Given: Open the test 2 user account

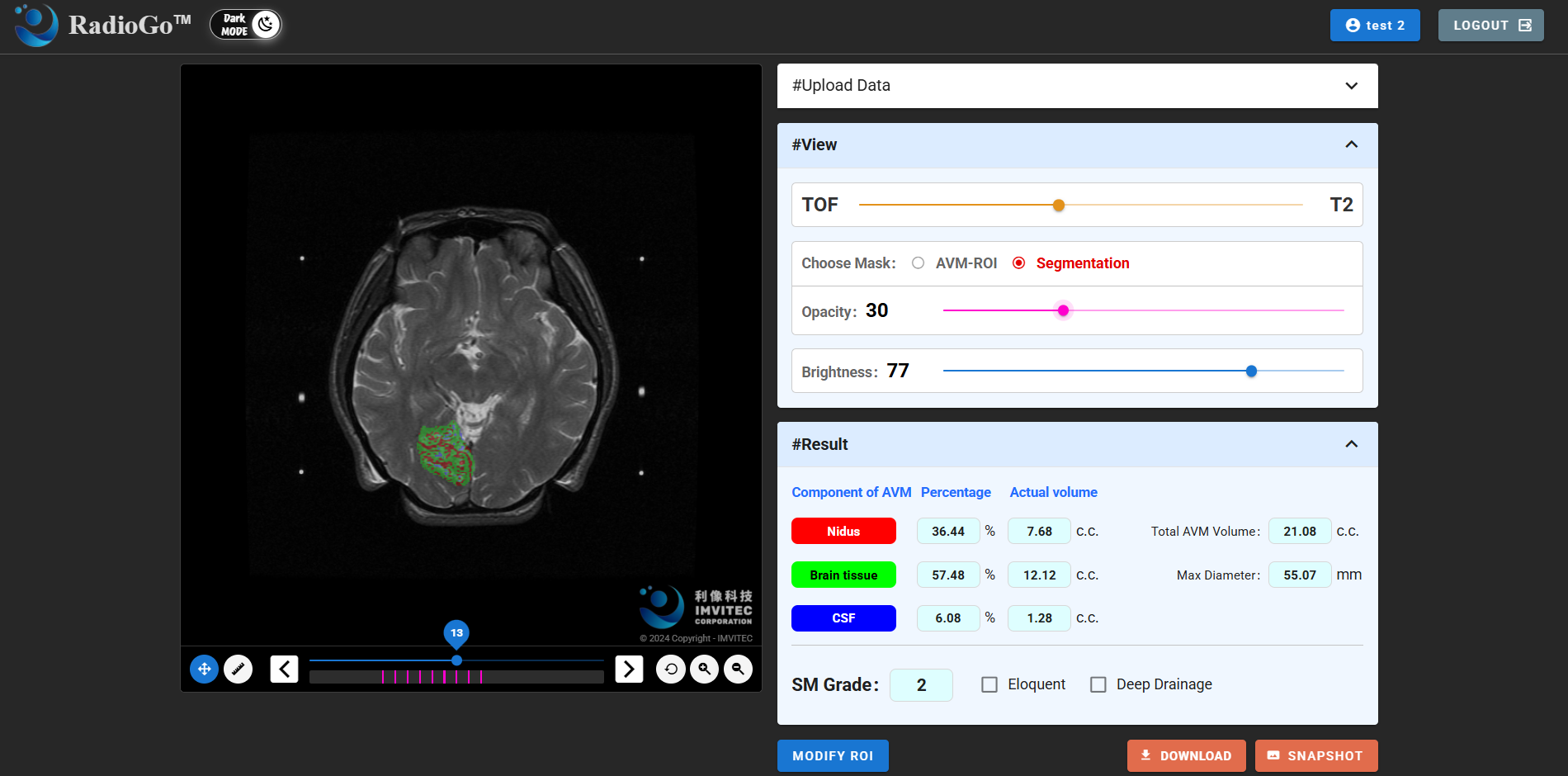Looking at the screenshot, I should click(x=1375, y=26).
